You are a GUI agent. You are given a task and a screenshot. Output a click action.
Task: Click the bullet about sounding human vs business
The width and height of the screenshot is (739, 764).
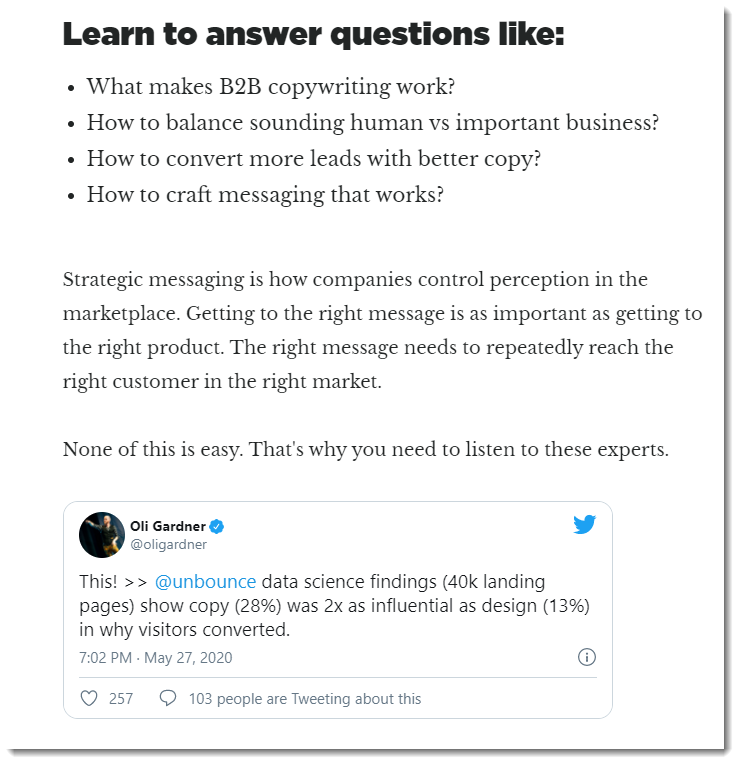coord(373,123)
